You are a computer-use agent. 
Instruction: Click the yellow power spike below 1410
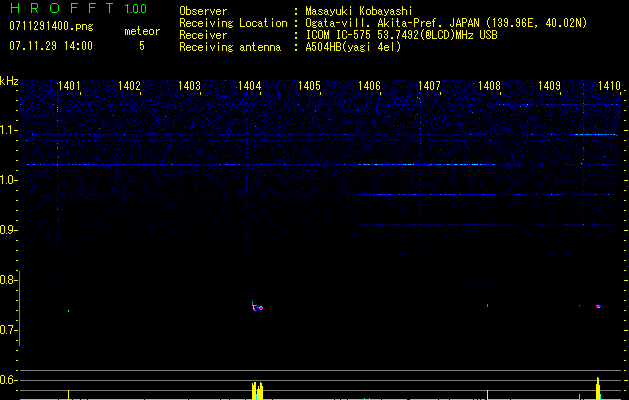tap(598, 388)
